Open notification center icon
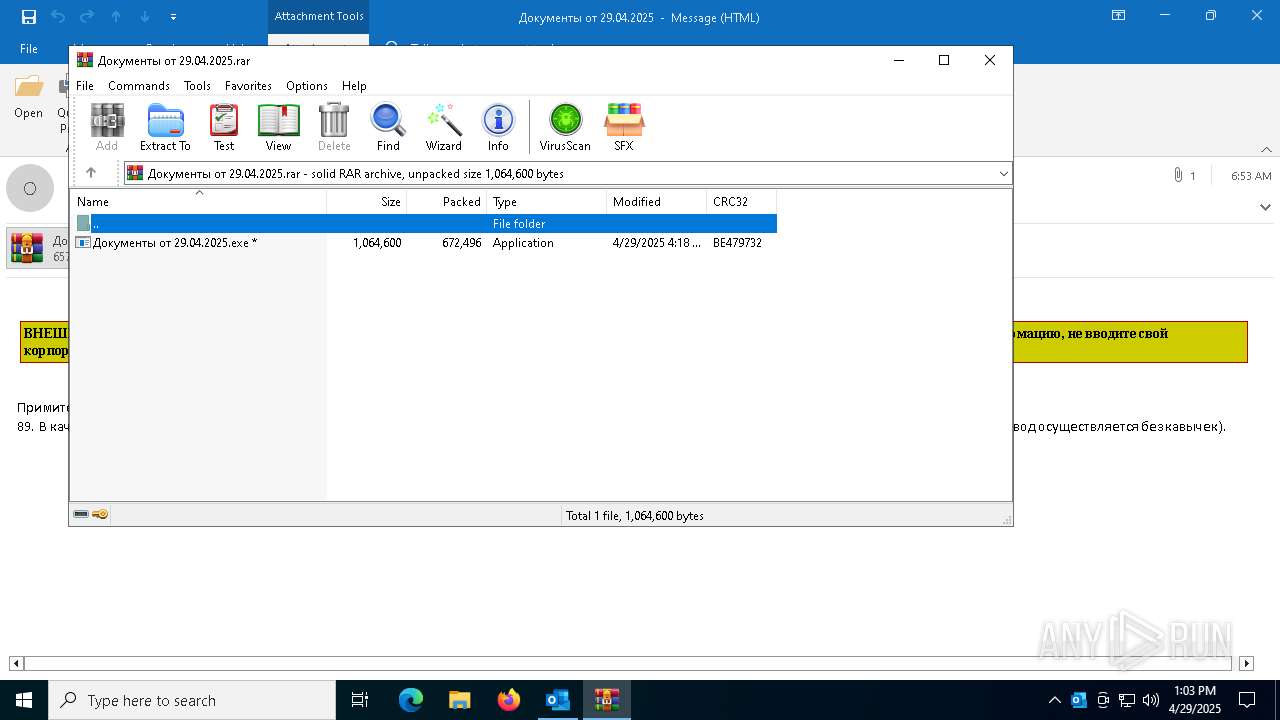The height and width of the screenshot is (720, 1280). [1247, 700]
